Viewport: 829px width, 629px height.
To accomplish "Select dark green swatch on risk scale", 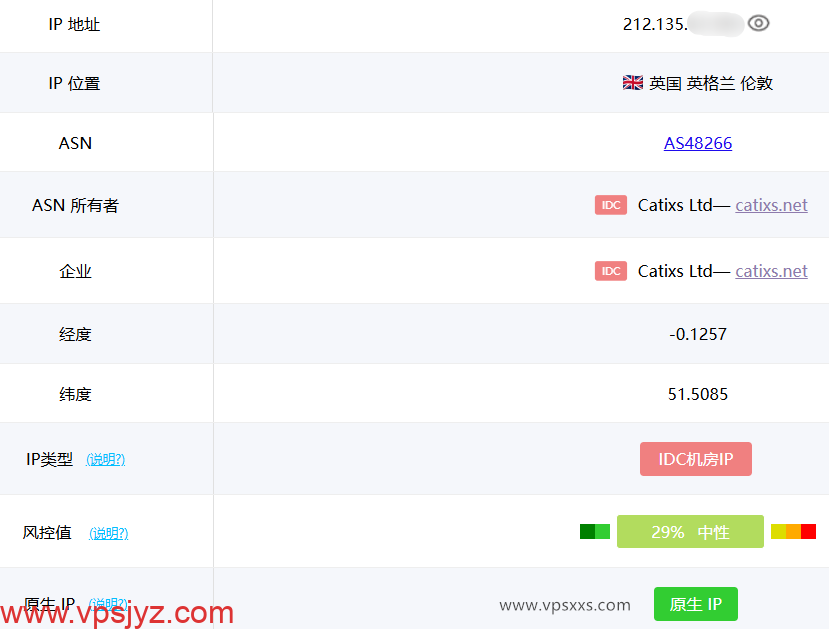I will pyautogui.click(x=587, y=532).
